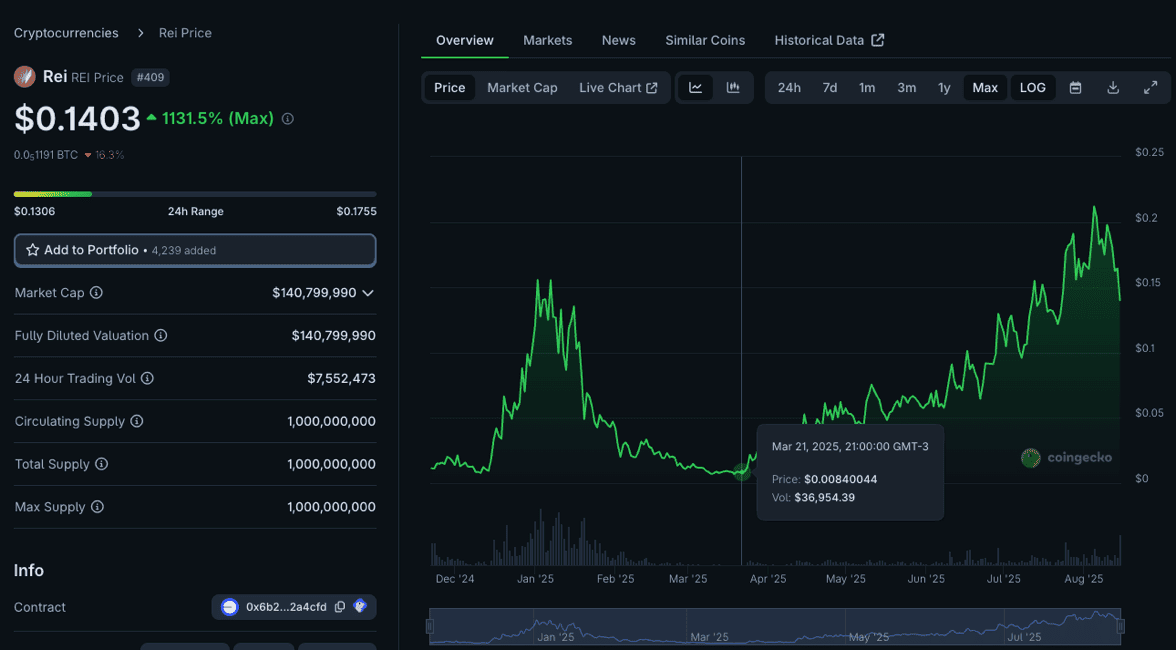The height and width of the screenshot is (650, 1176).
Task: Select the 1y time range
Action: pos(944,88)
